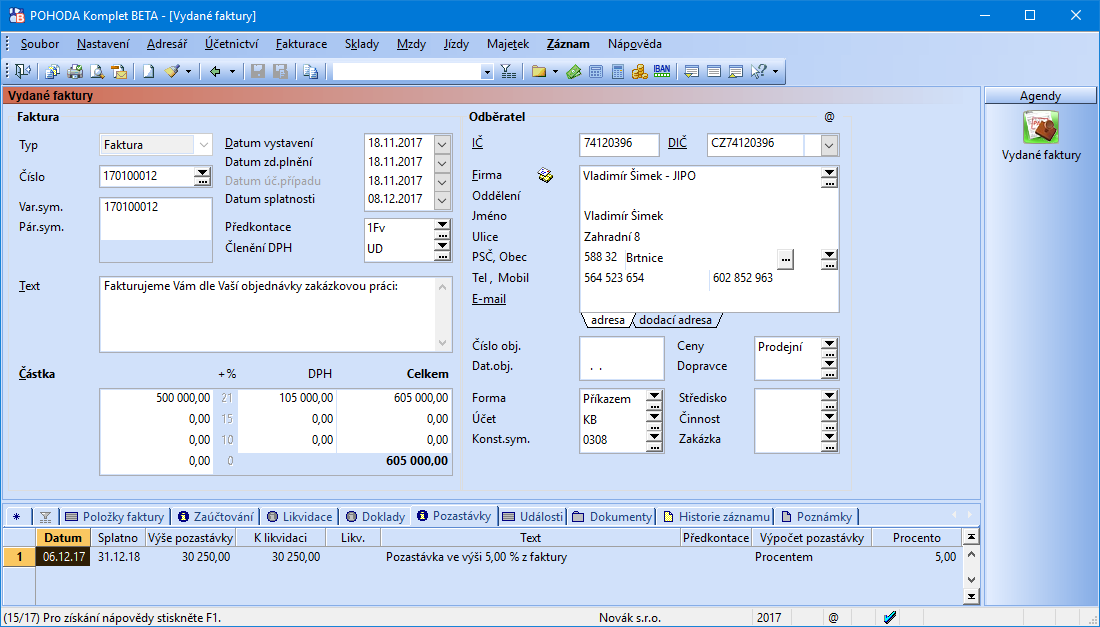Viewport: 1100px width, 627px height.
Task: Click the @ icon beside Odběratel heading
Action: pos(829,117)
